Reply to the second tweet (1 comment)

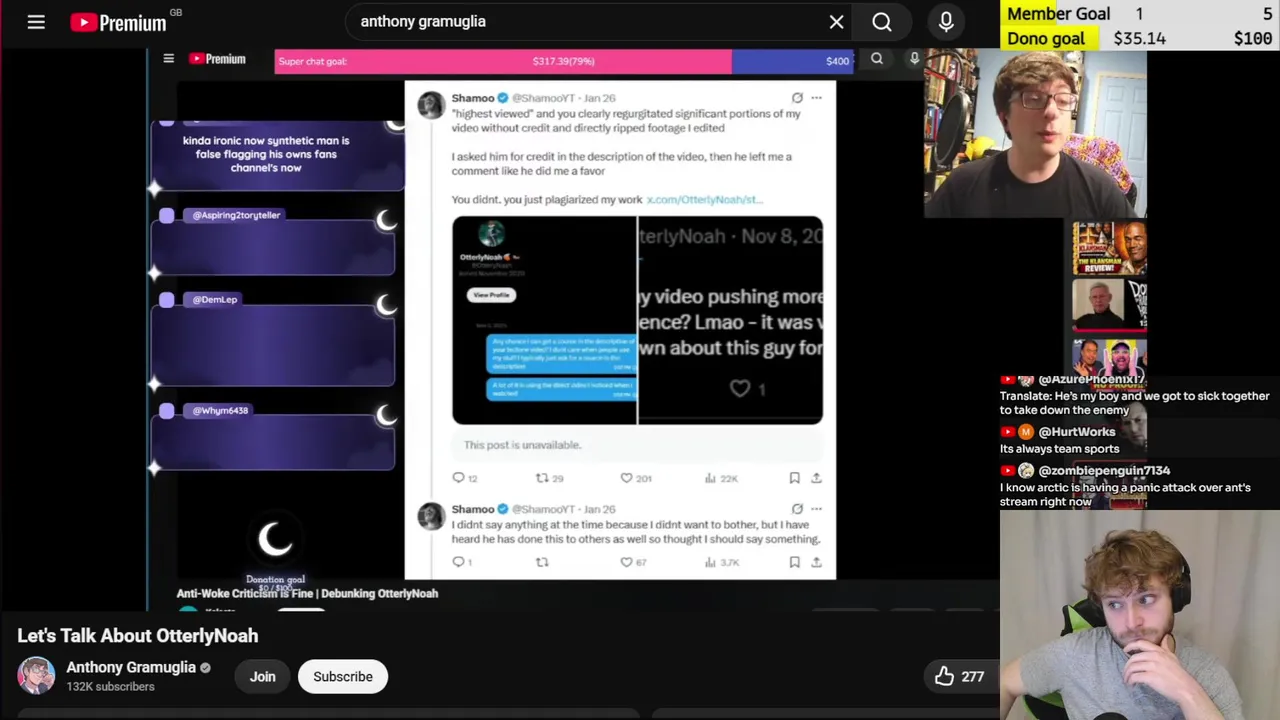coord(462,562)
